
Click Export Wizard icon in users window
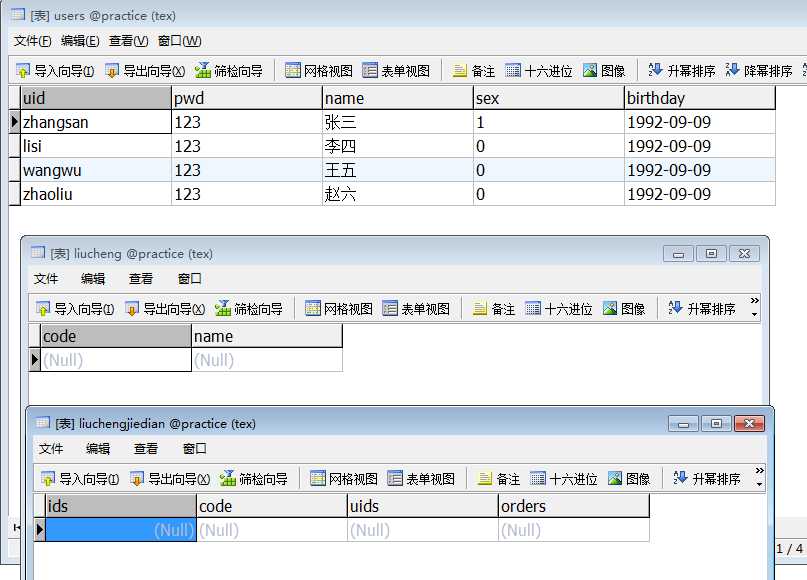(112, 71)
